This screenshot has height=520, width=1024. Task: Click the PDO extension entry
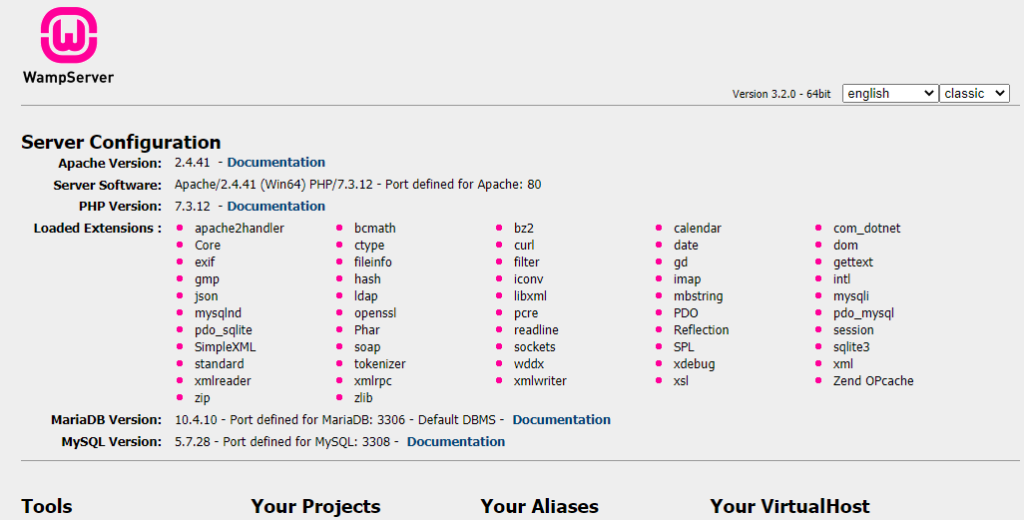(x=686, y=313)
